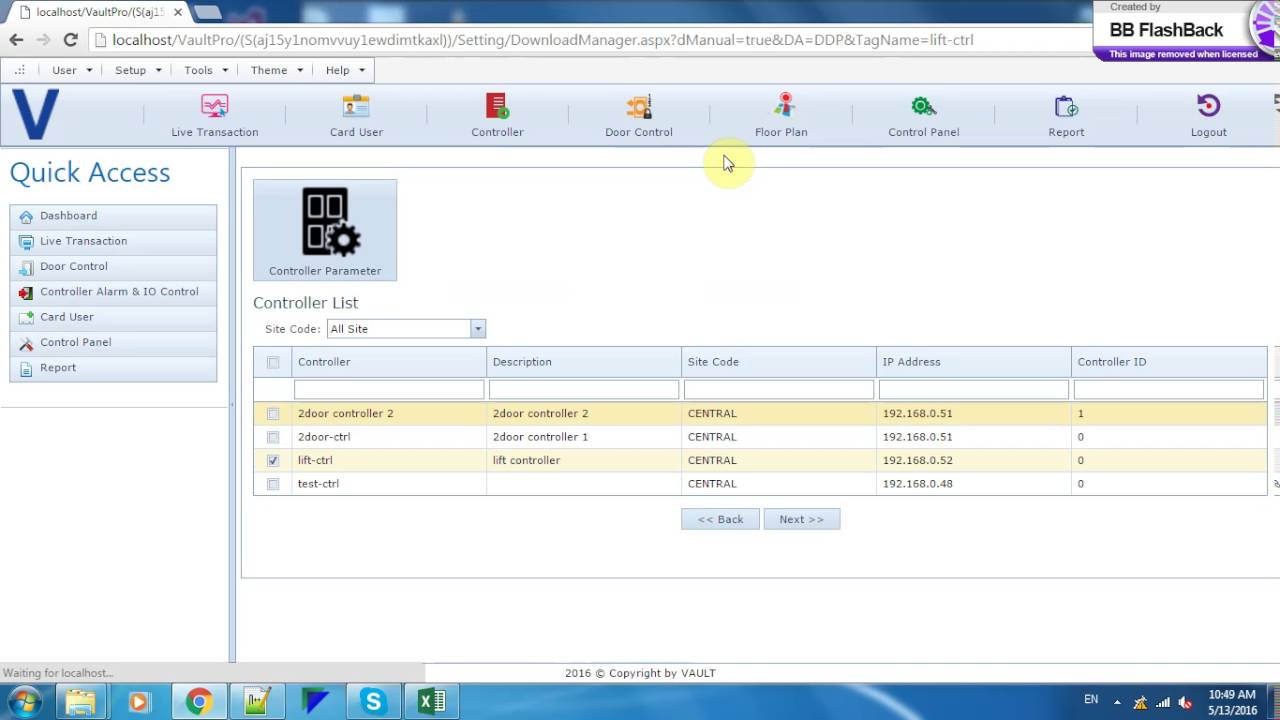Open the Setup menu
The width and height of the screenshot is (1280, 720).
point(137,70)
